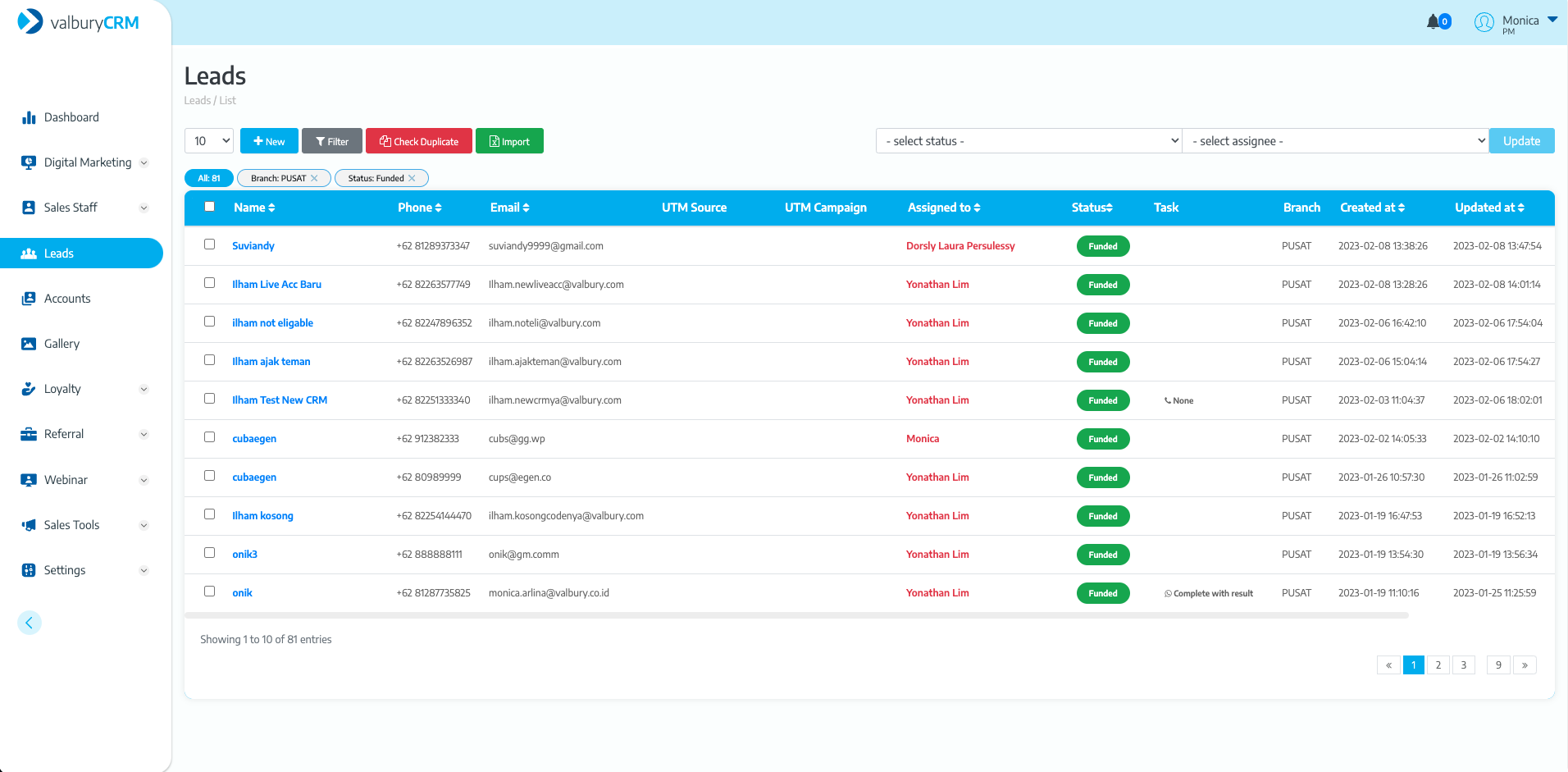The image size is (1568, 772).
Task: Click the notification bell icon
Action: pos(1434,21)
